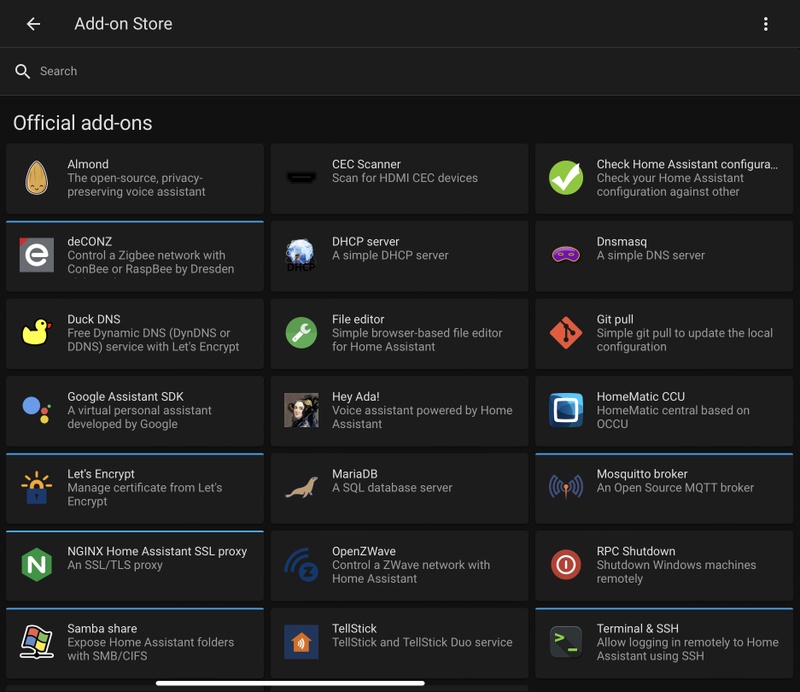Click the yellow Duck DNS icon

tap(37, 333)
